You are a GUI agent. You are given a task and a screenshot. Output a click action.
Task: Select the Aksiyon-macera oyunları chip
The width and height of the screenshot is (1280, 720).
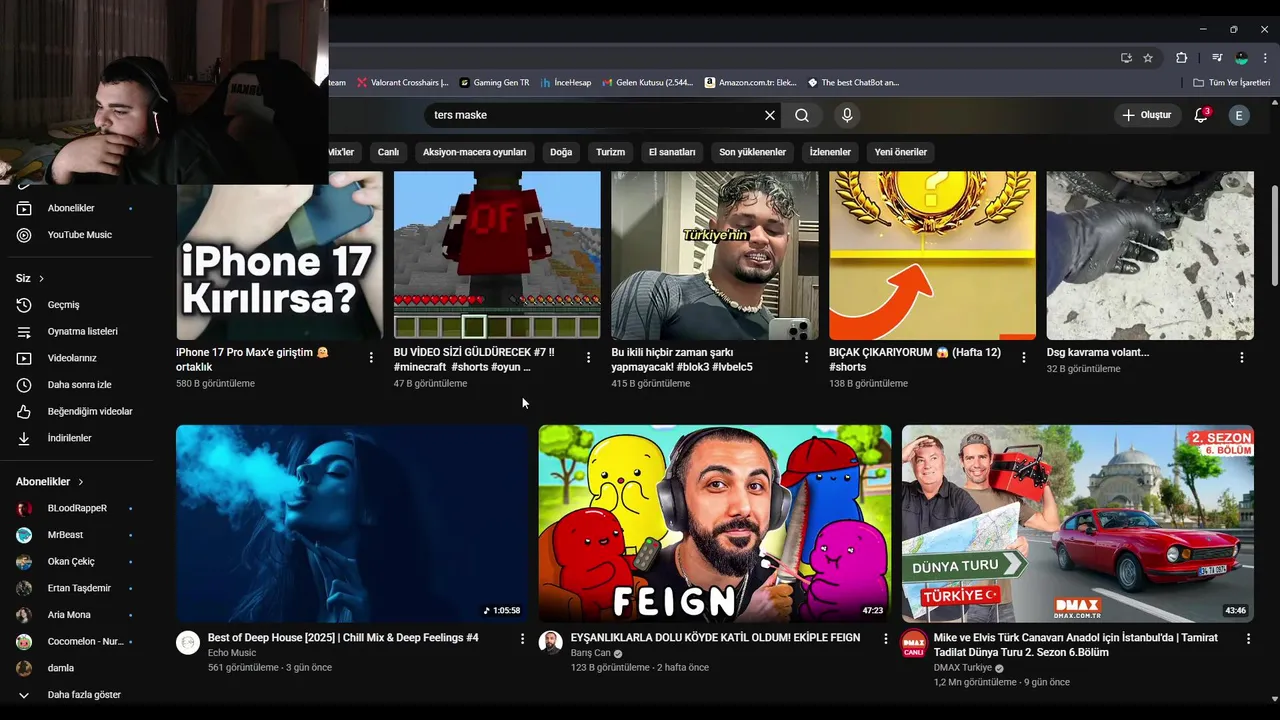[474, 152]
